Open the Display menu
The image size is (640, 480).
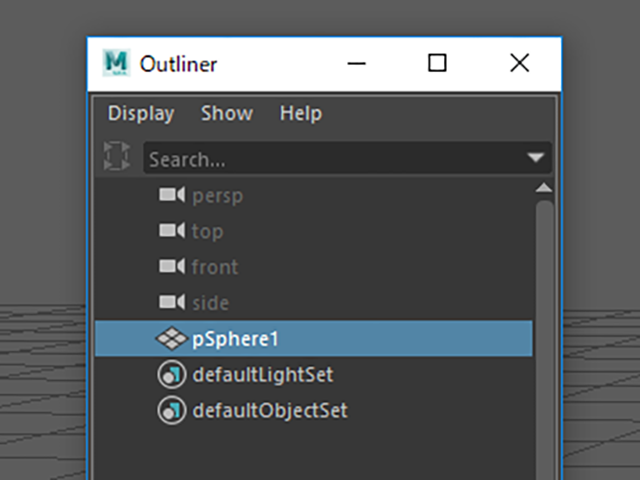141,113
